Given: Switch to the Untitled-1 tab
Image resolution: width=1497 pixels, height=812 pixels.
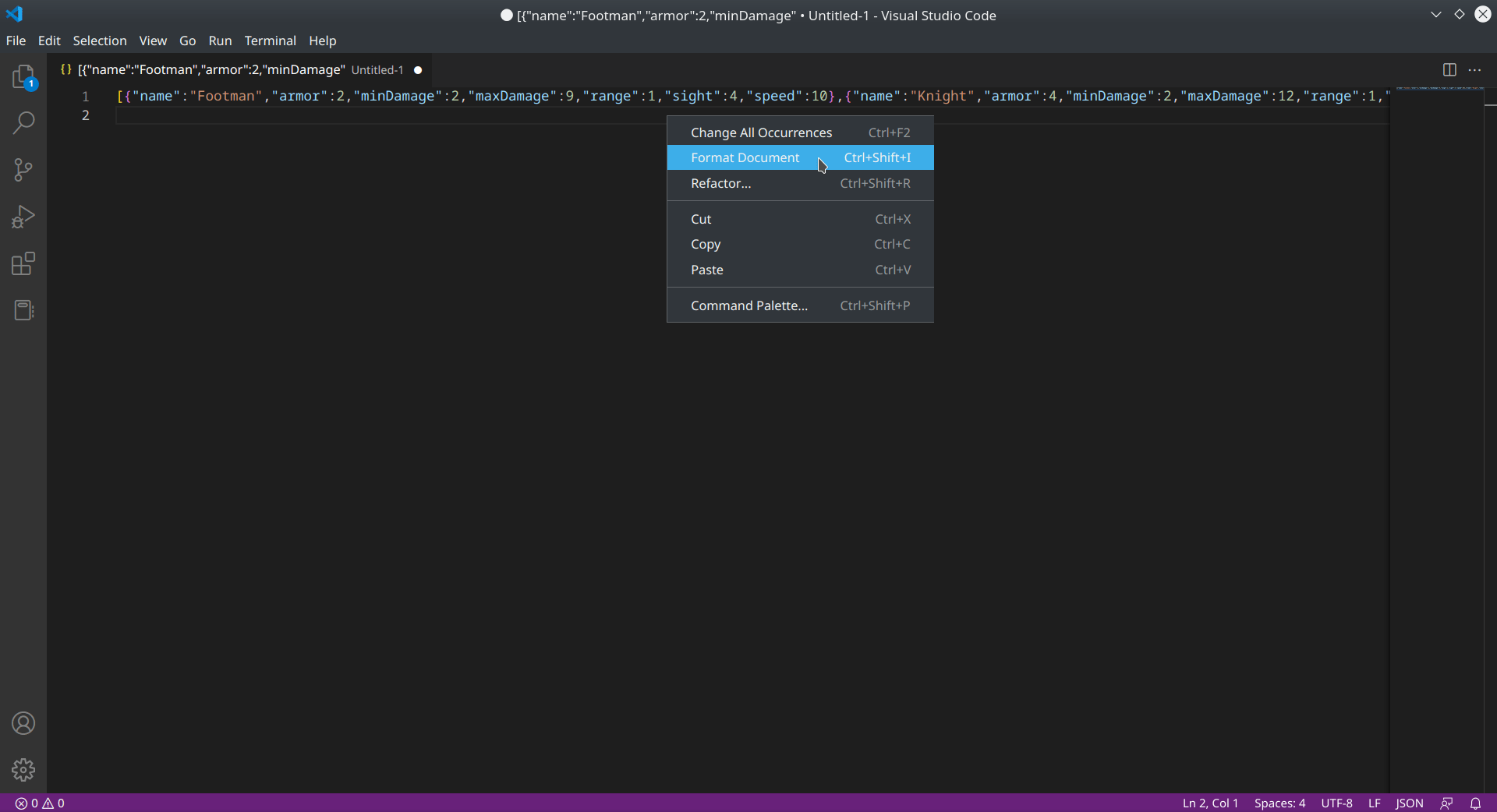Looking at the screenshot, I should pyautogui.click(x=234, y=69).
